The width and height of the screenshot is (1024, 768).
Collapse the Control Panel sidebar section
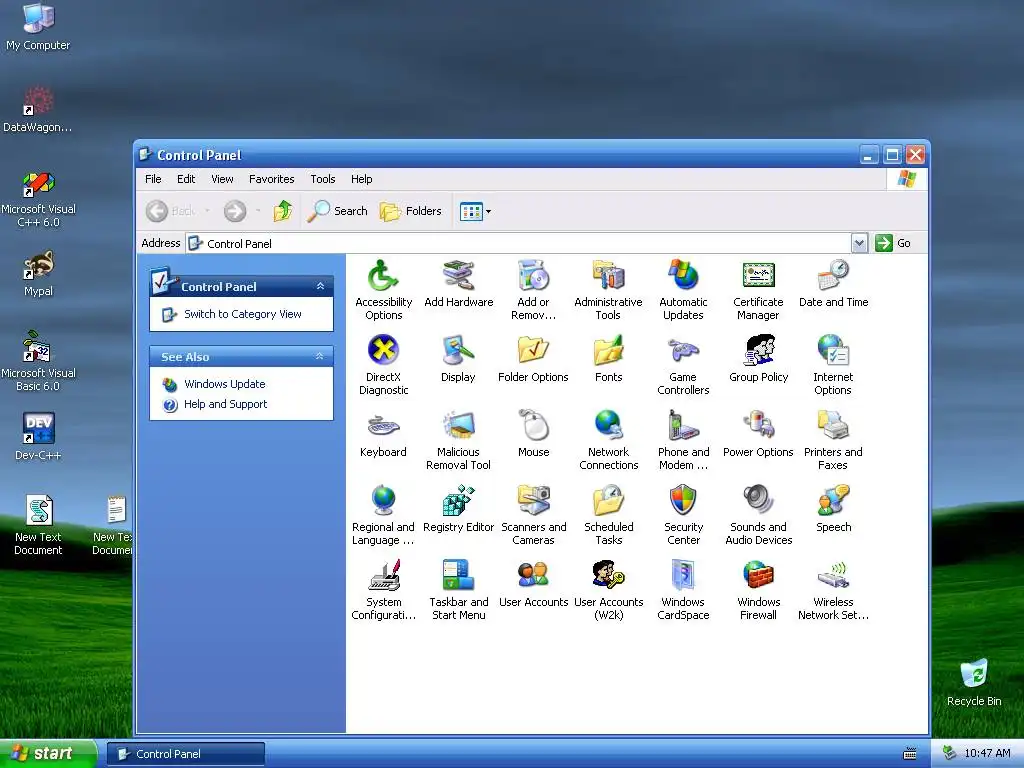coord(320,286)
